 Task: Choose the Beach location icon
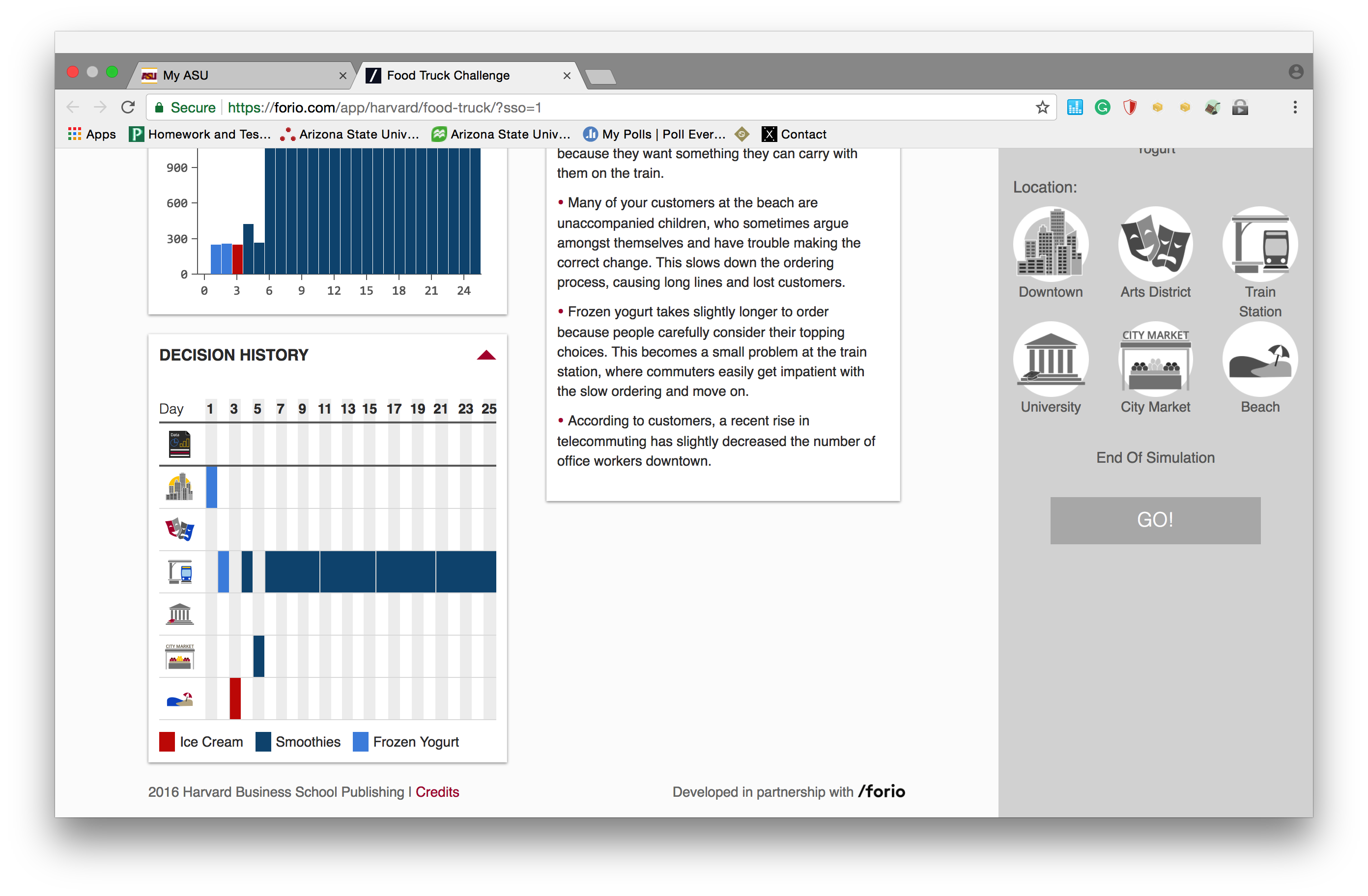click(1260, 359)
